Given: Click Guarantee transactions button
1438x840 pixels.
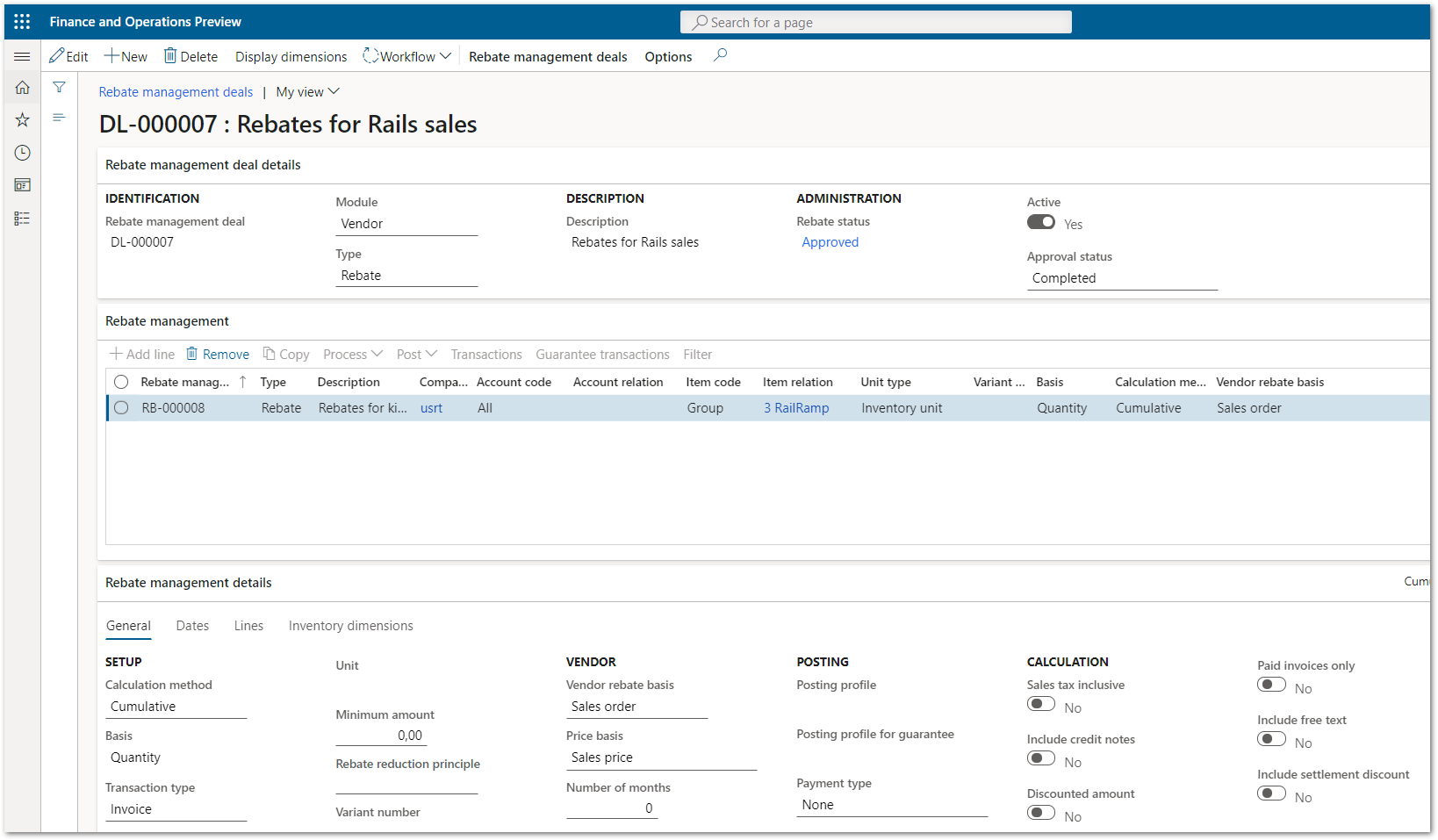Looking at the screenshot, I should click(602, 354).
